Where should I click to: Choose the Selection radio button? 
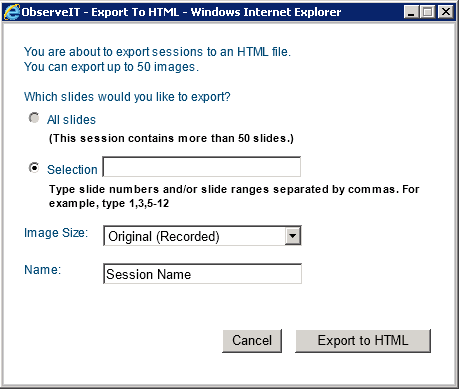click(34, 168)
